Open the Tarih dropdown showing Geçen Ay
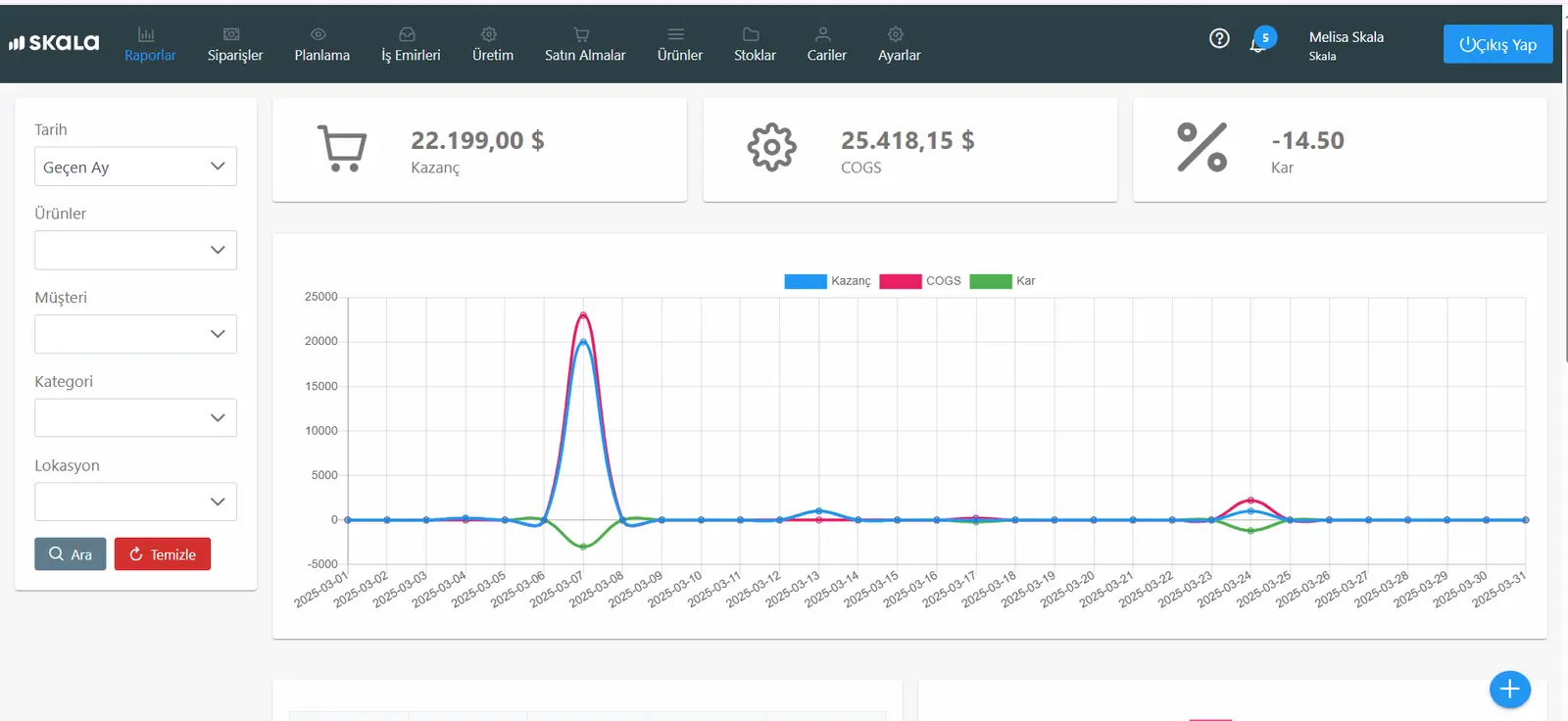 pos(135,167)
